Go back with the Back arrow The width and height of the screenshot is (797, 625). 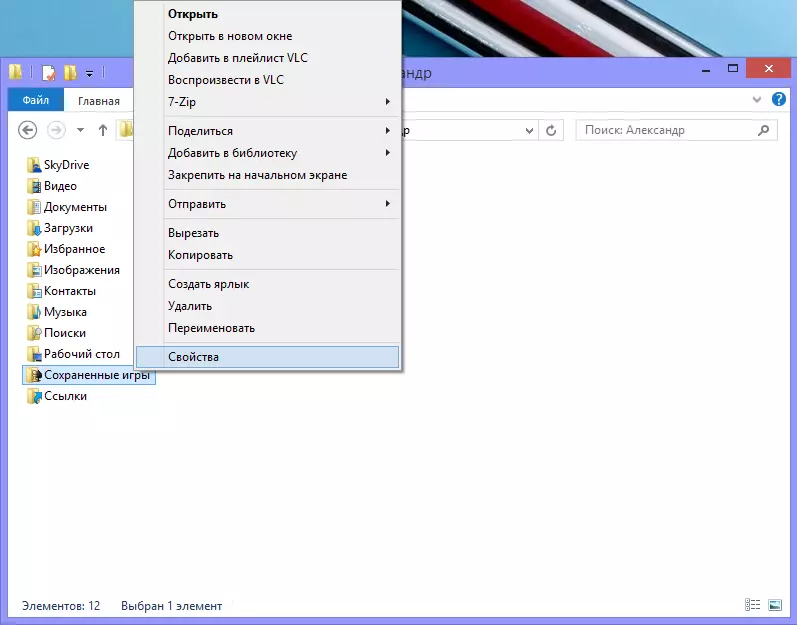click(x=27, y=130)
